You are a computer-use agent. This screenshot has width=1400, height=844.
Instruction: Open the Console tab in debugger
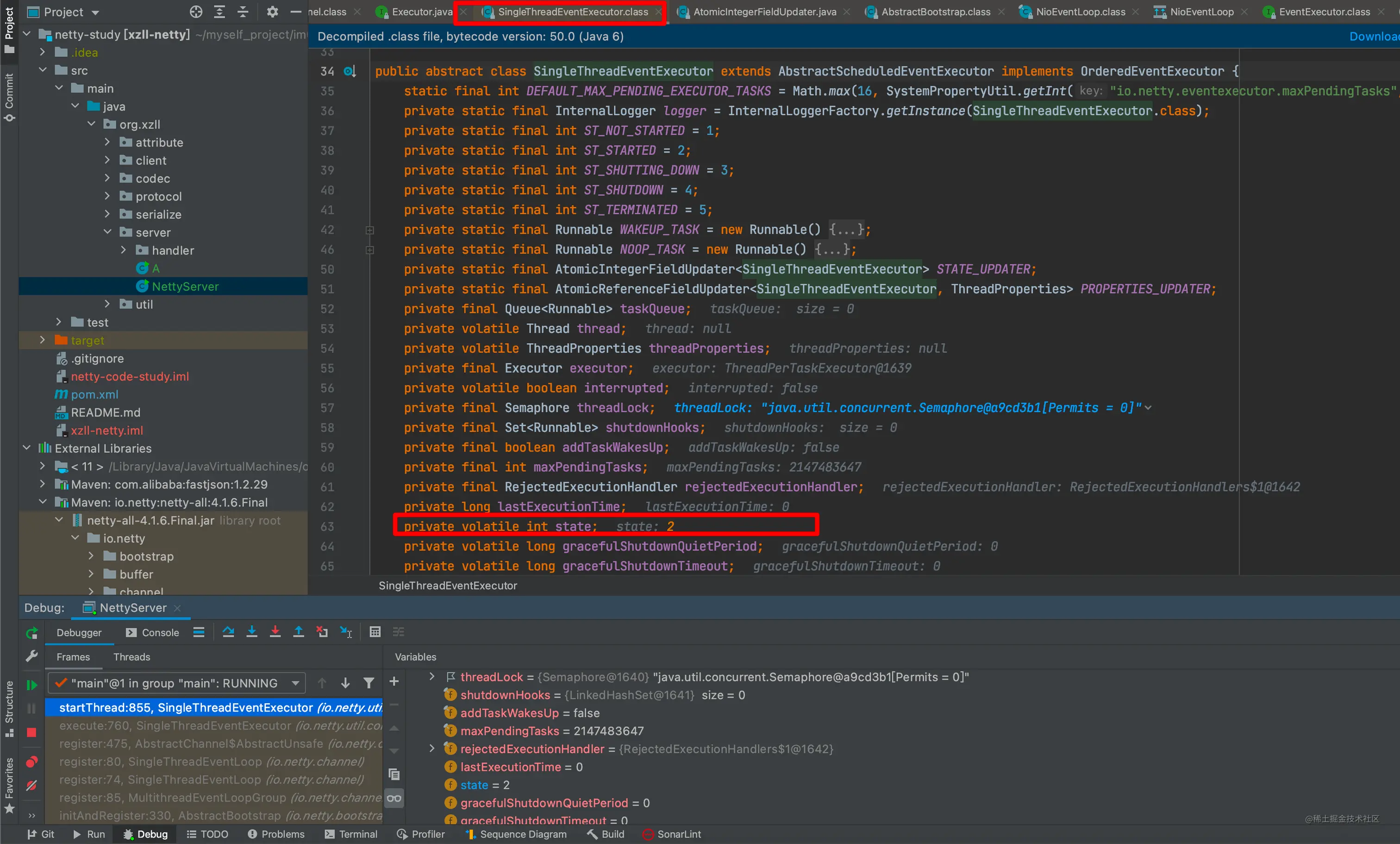(152, 632)
